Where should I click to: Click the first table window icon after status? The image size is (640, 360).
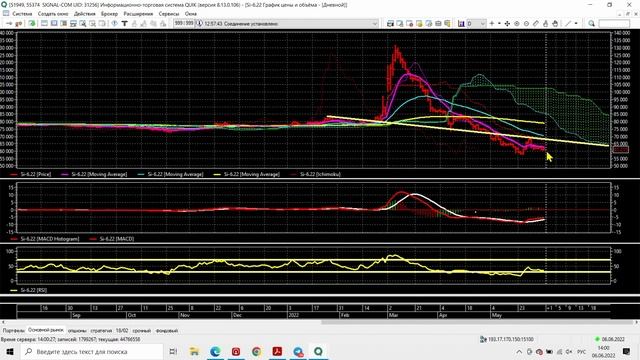pyautogui.click(x=390, y=23)
